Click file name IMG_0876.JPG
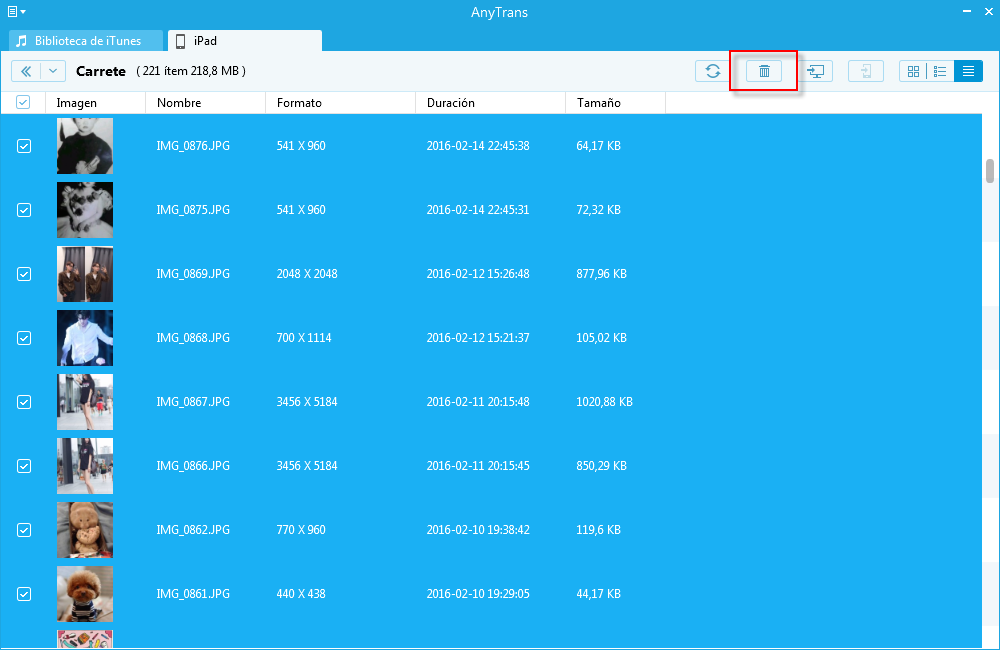The image size is (1000, 650). click(193, 146)
